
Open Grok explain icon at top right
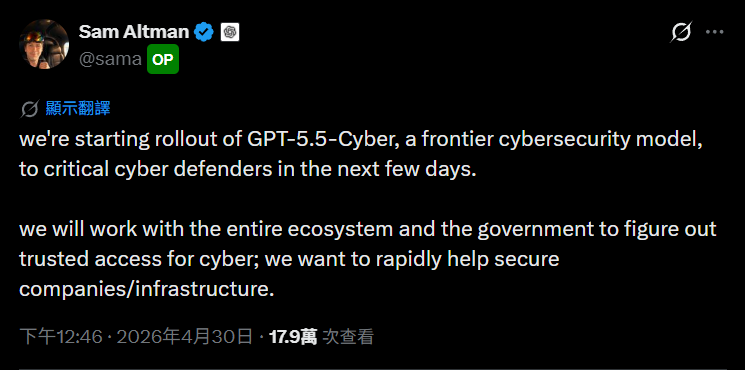681,32
